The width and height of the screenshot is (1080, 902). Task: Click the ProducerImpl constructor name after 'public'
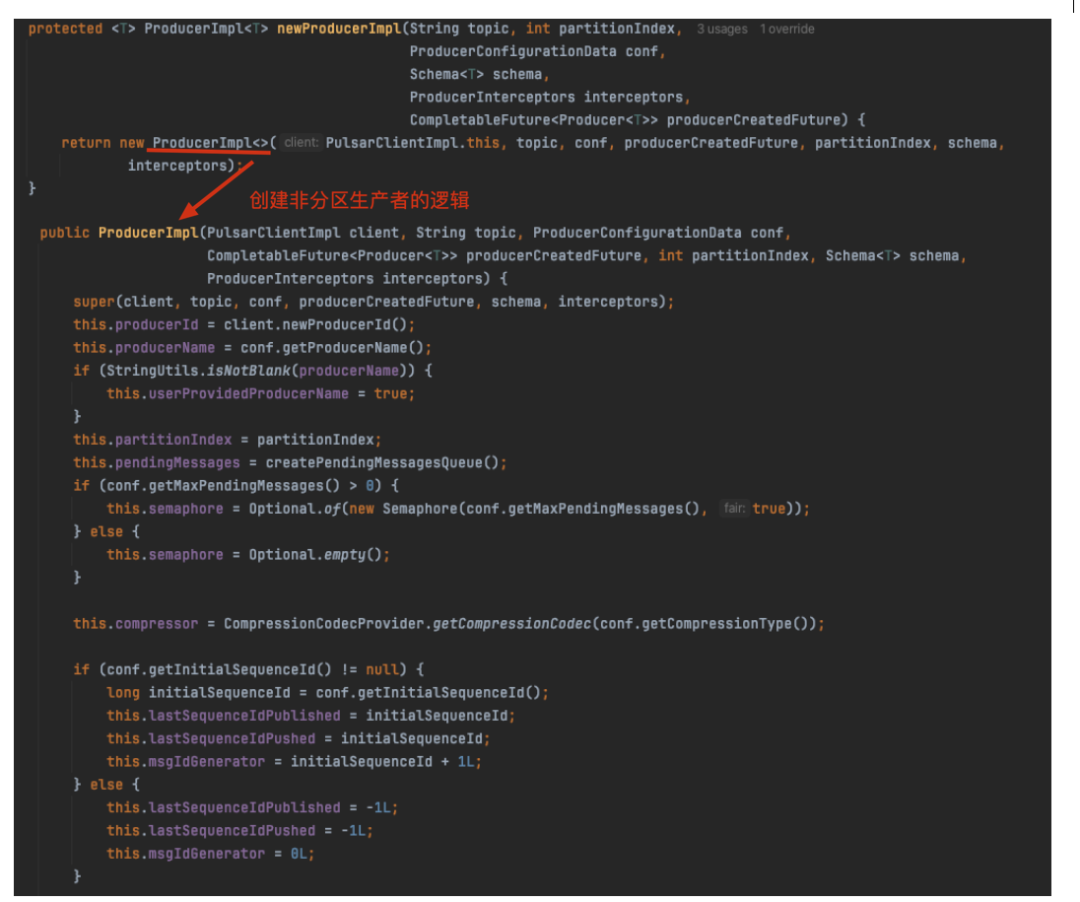point(148,233)
